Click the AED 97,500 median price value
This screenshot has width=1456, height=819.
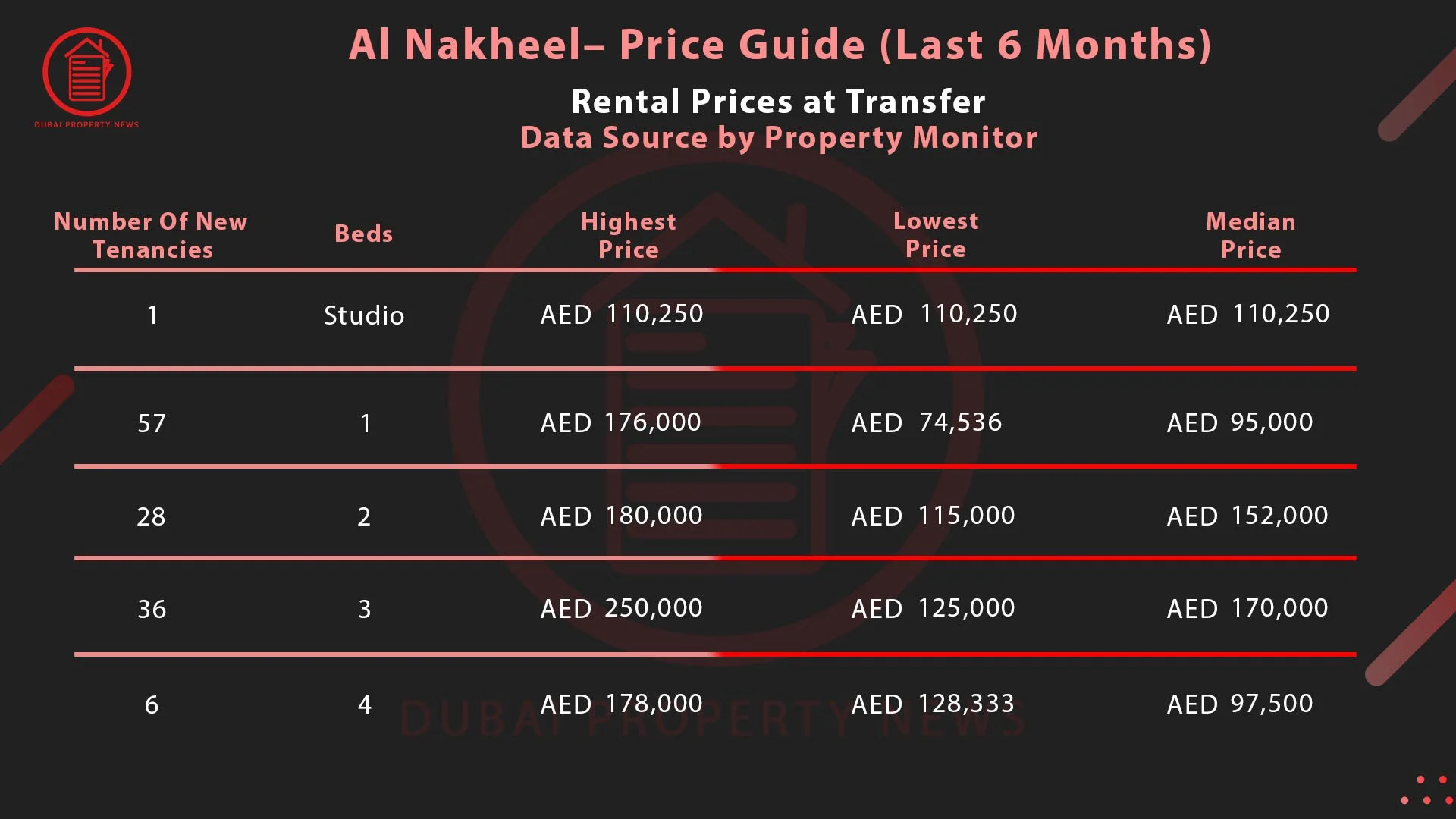point(1240,704)
